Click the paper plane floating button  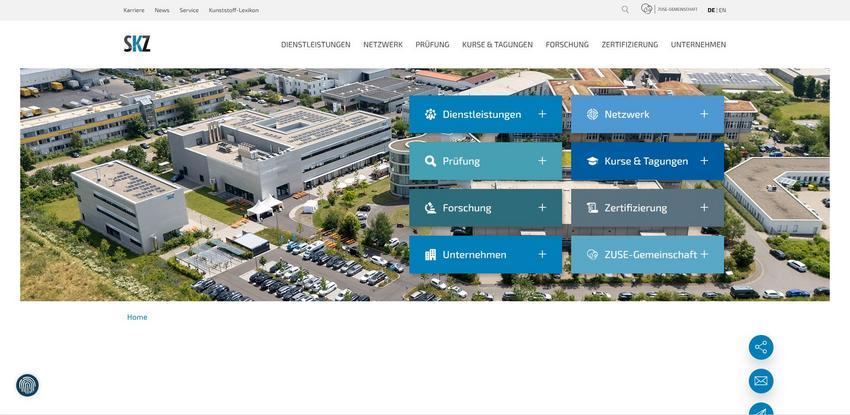[x=761, y=409]
